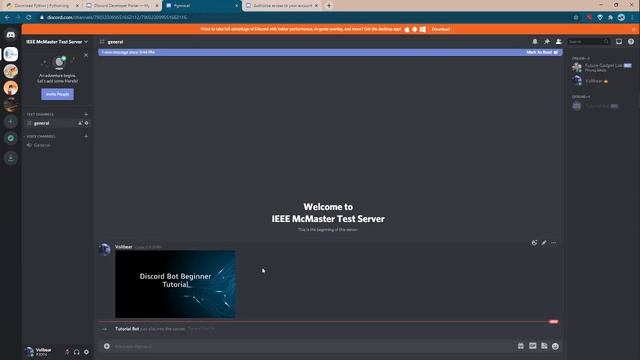This screenshot has height=360, width=640.
Task: Open the third server avatar with orange background
Action: pyautogui.click(x=11, y=88)
